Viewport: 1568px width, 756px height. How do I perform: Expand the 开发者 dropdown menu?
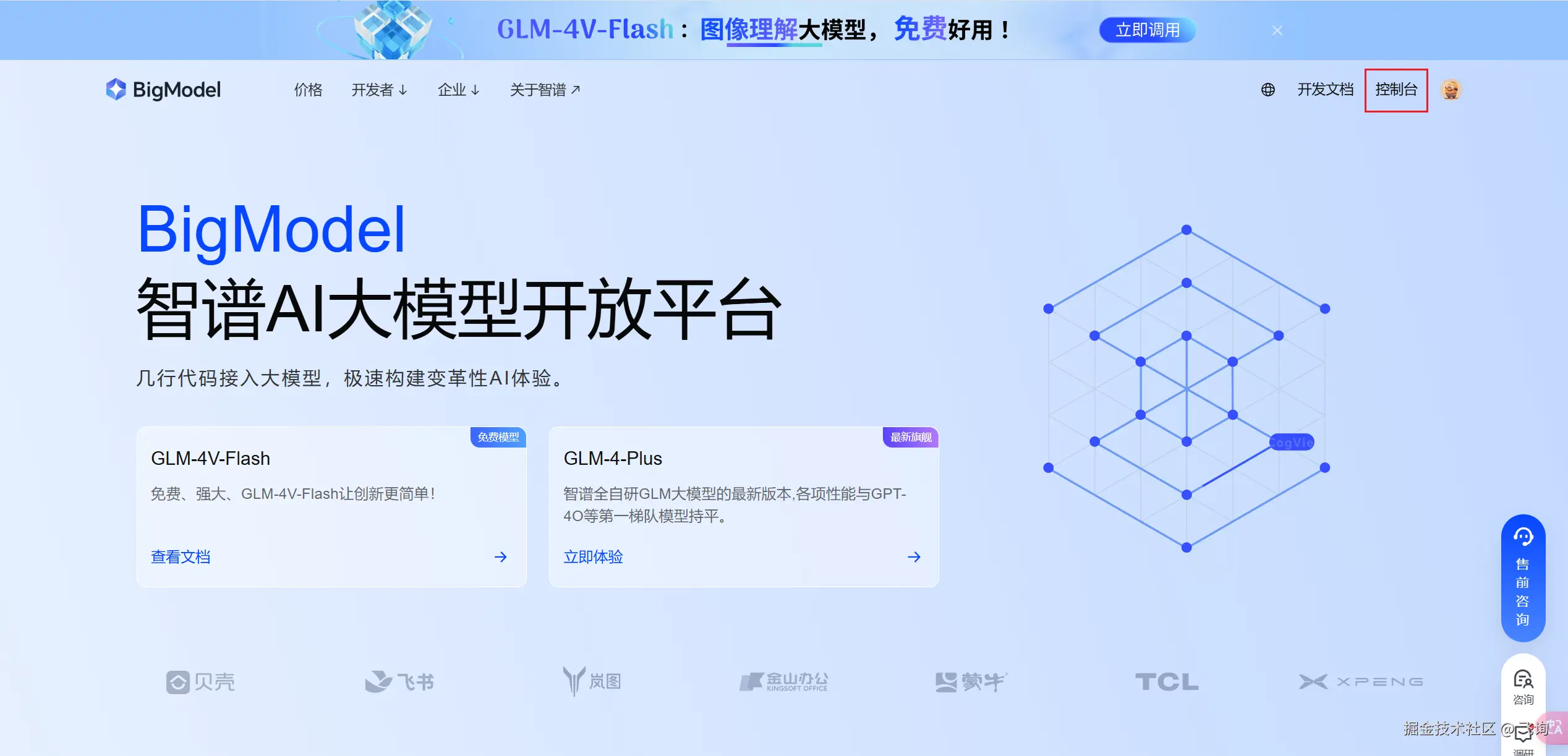pos(379,90)
